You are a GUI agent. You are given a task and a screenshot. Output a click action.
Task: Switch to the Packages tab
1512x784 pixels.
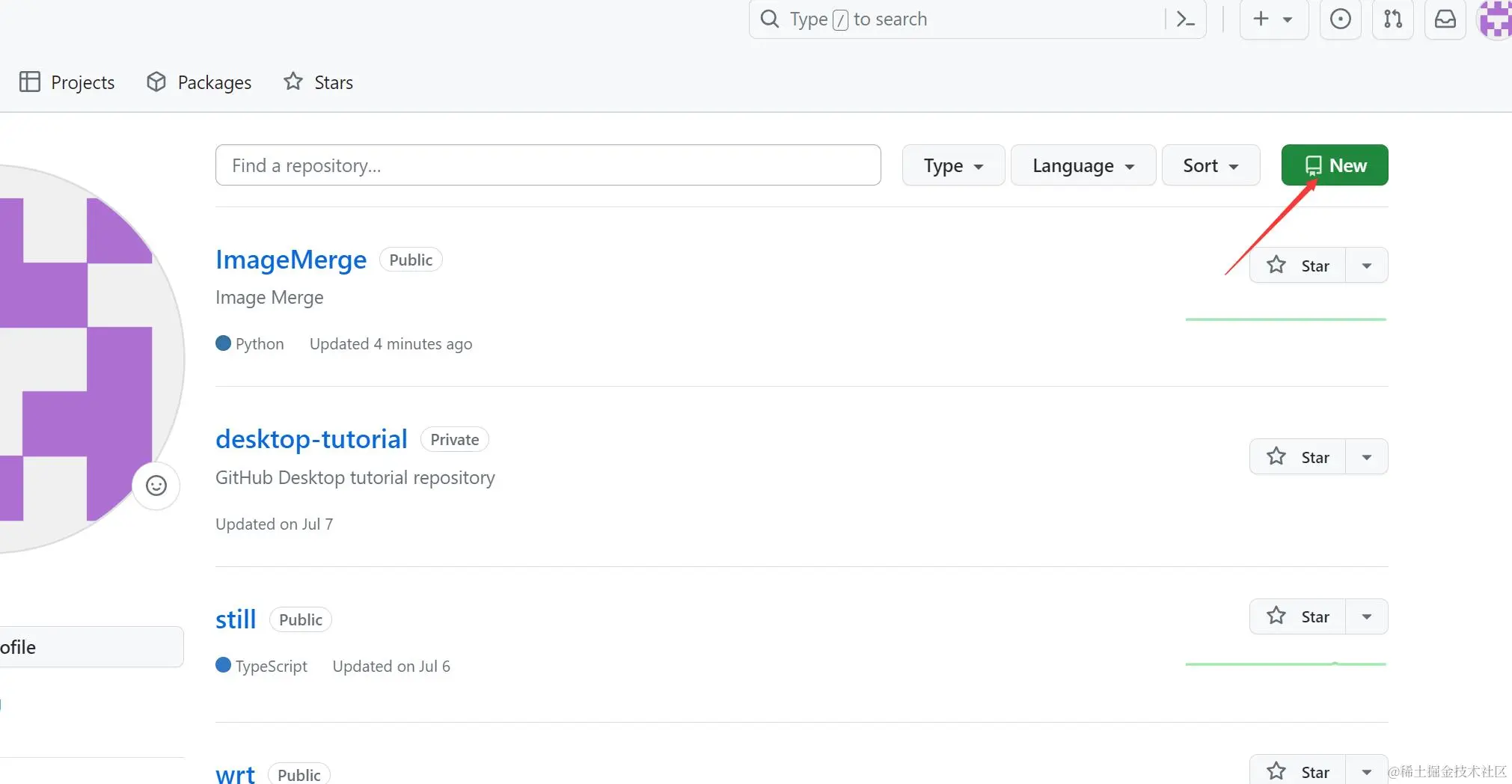(x=199, y=82)
